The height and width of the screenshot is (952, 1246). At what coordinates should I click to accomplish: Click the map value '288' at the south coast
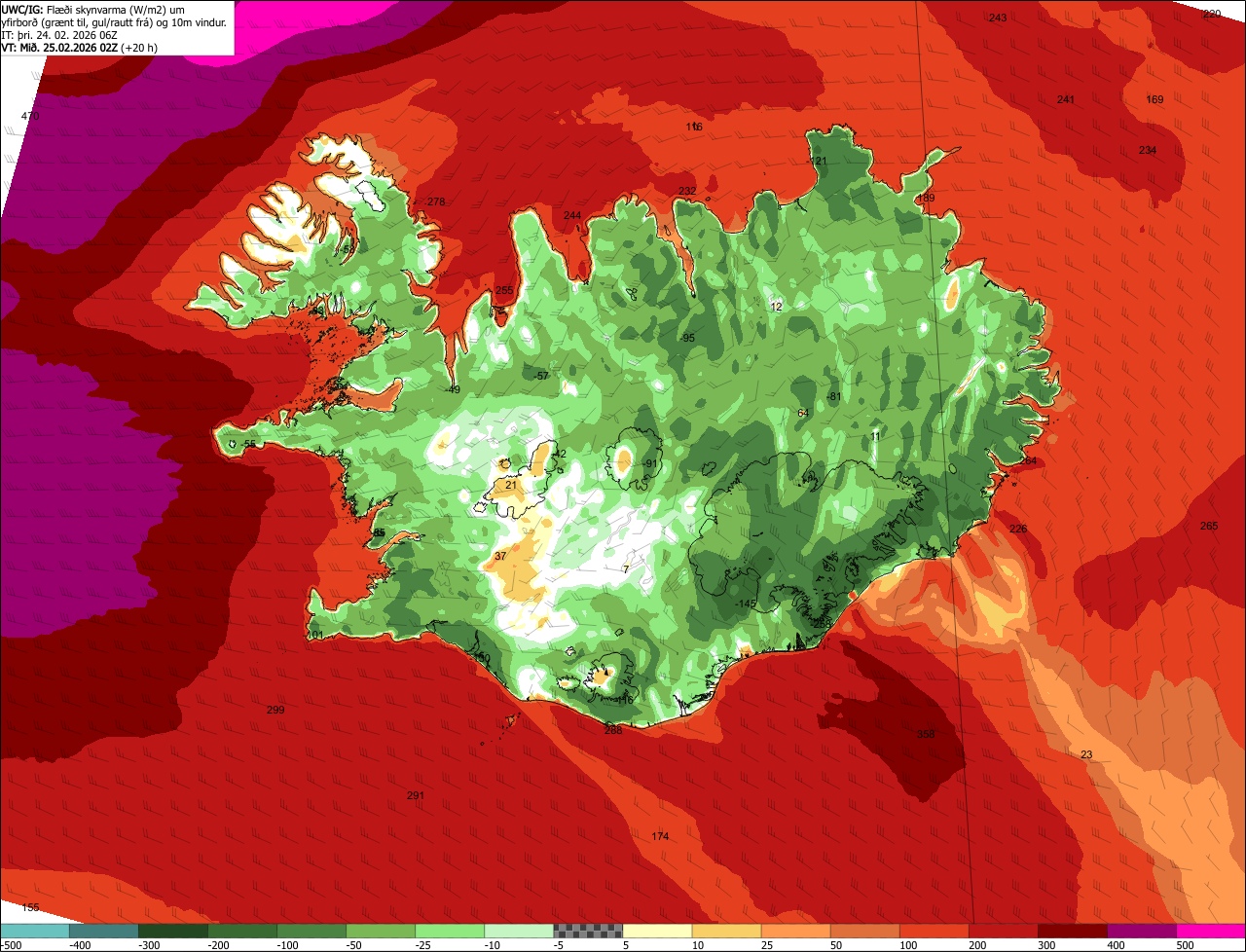tap(613, 731)
